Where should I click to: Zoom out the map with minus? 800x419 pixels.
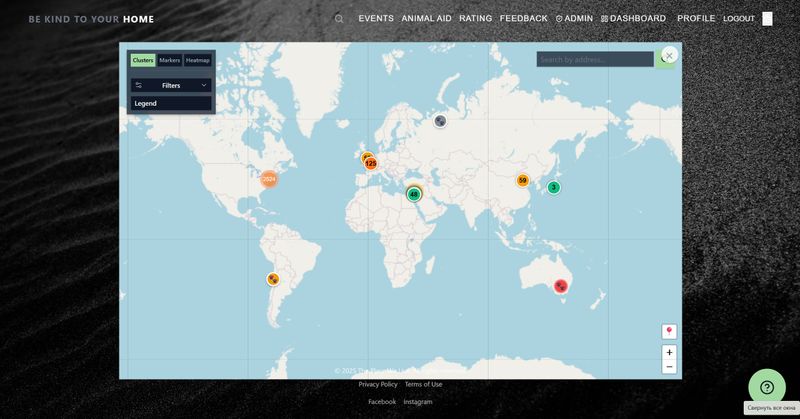pyautogui.click(x=669, y=366)
